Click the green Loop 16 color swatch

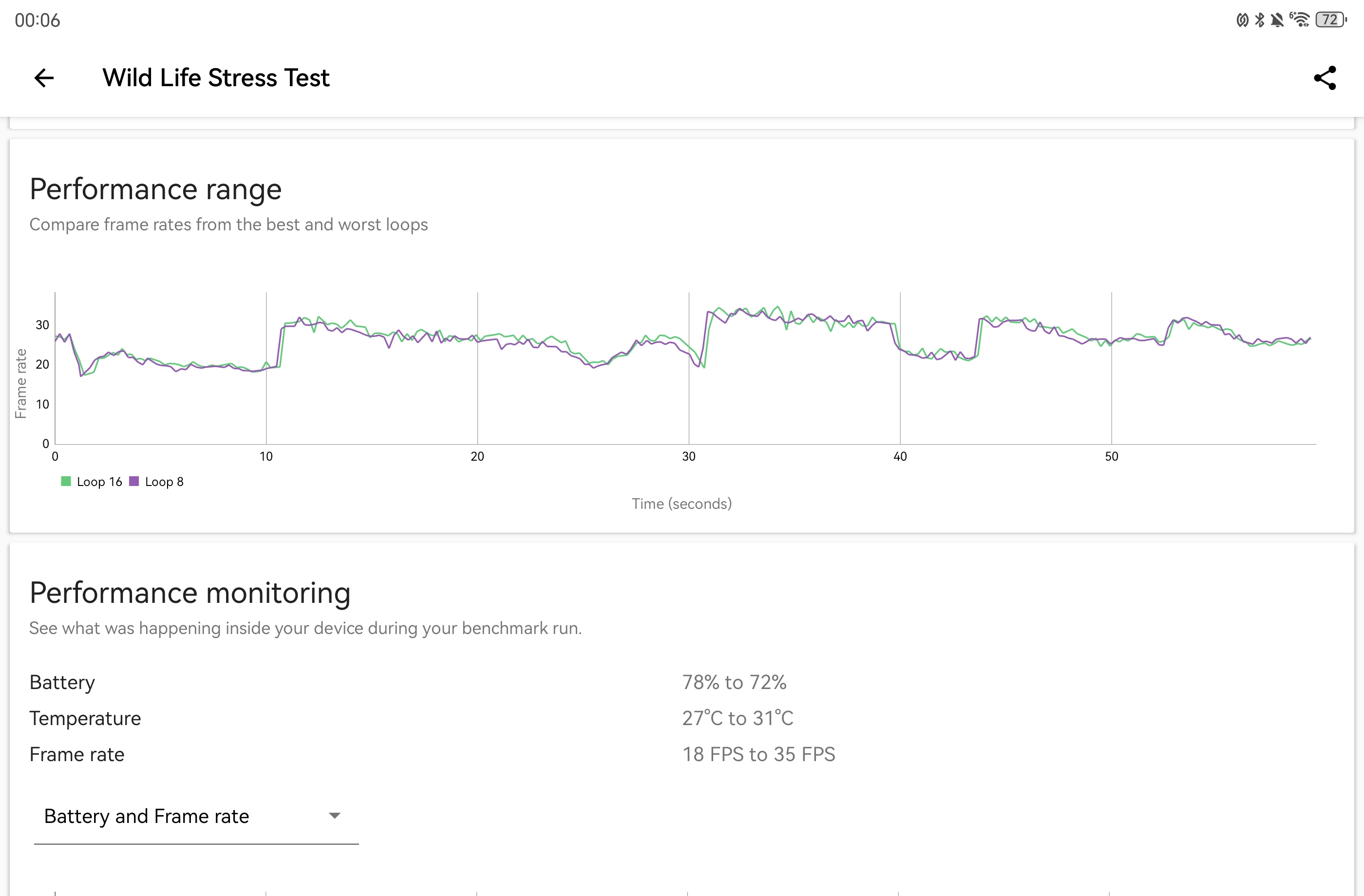point(66,481)
